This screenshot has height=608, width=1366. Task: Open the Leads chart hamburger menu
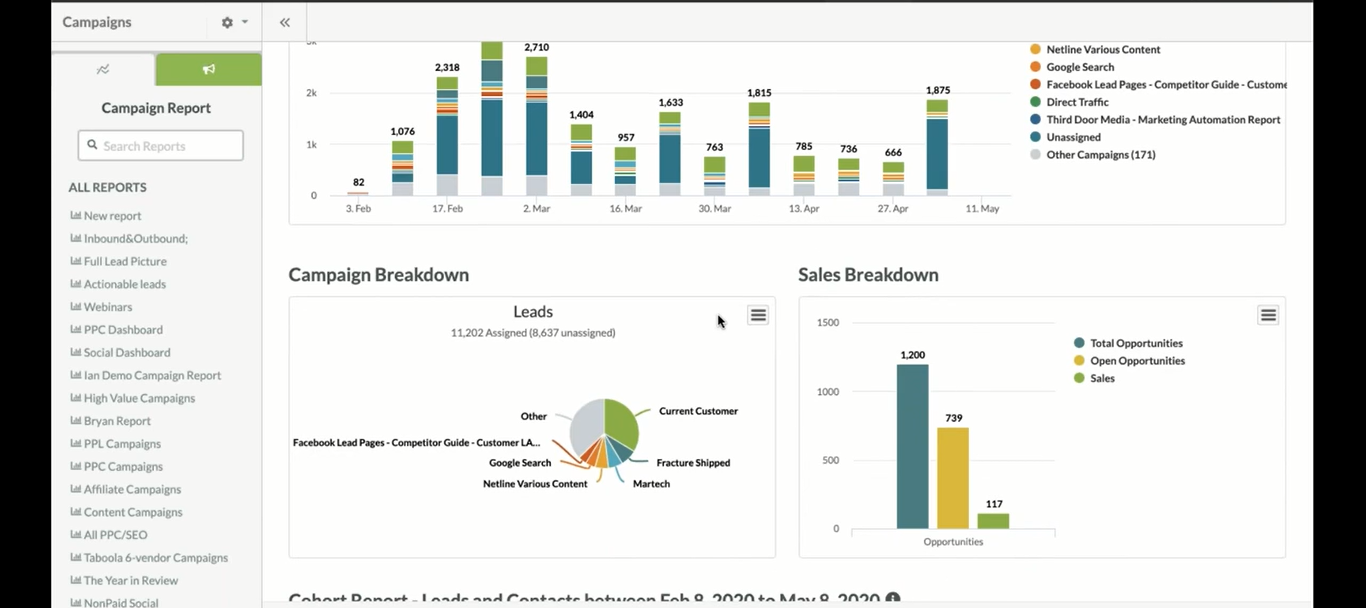pos(758,315)
